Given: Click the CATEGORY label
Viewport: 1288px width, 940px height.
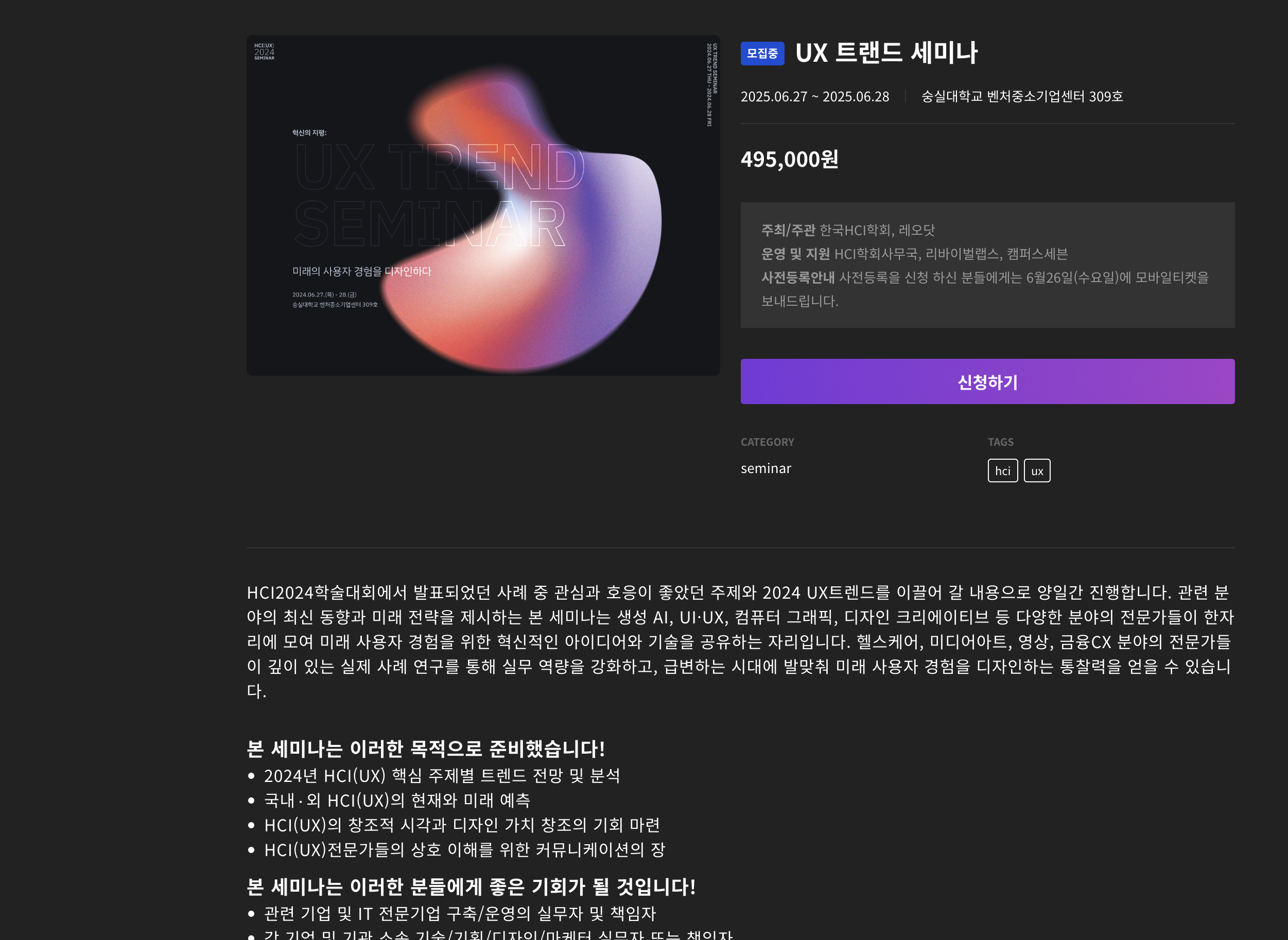Looking at the screenshot, I should 767,442.
